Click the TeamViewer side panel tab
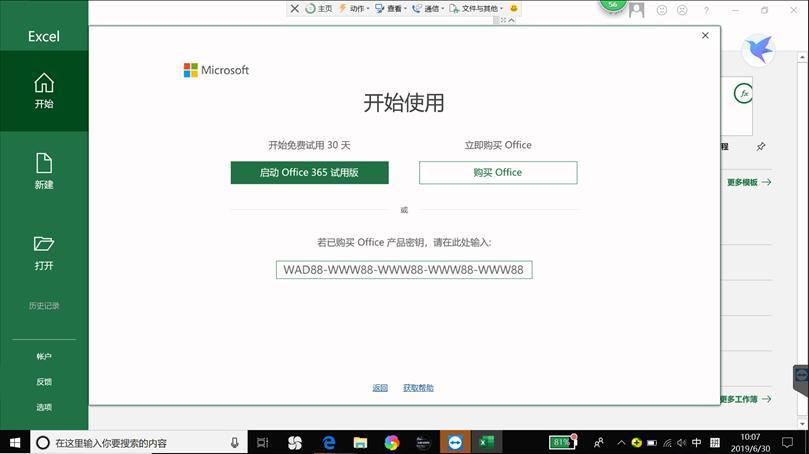This screenshot has height=454, width=809. 801,380
